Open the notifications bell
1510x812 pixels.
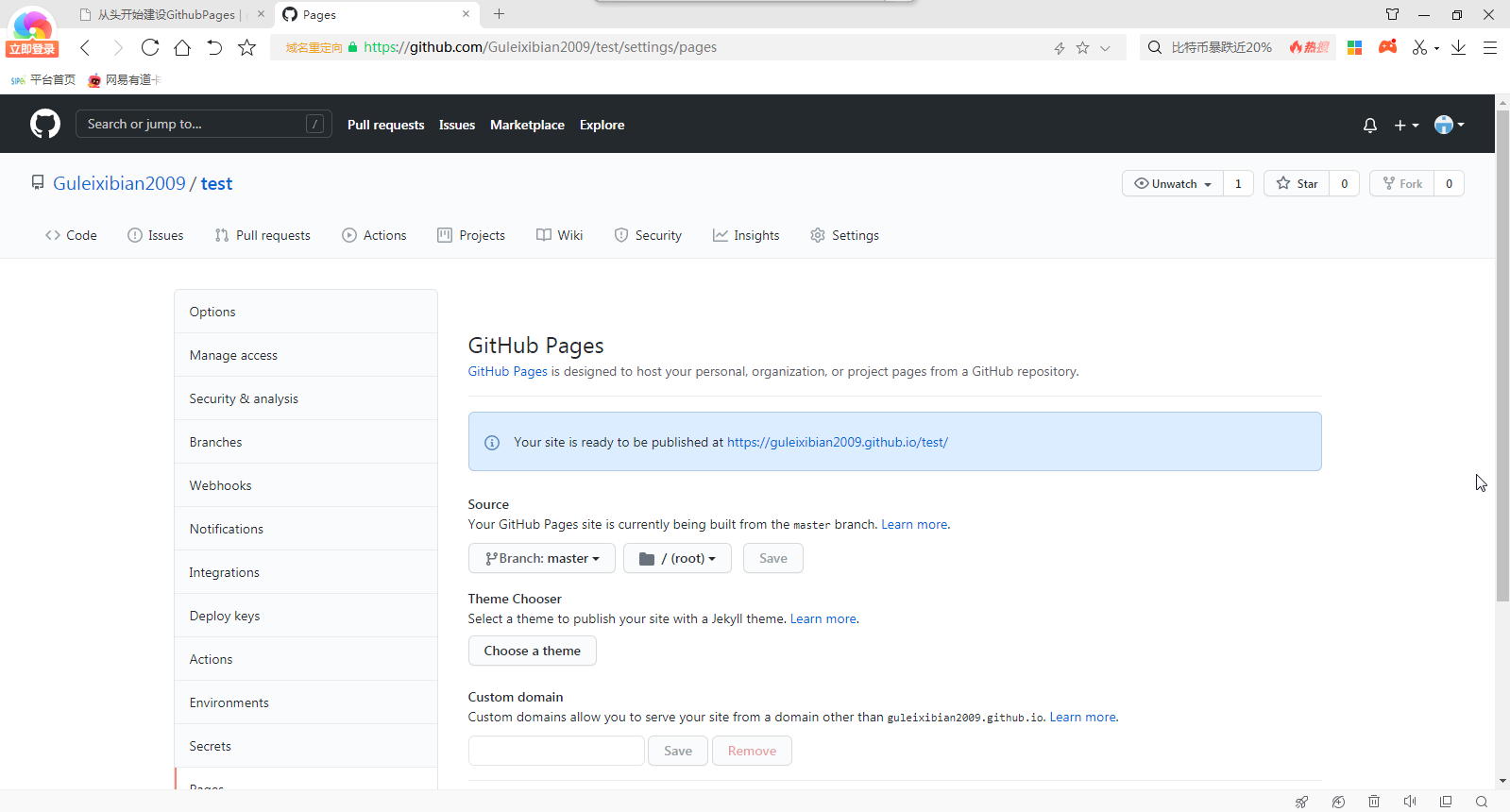(x=1370, y=125)
